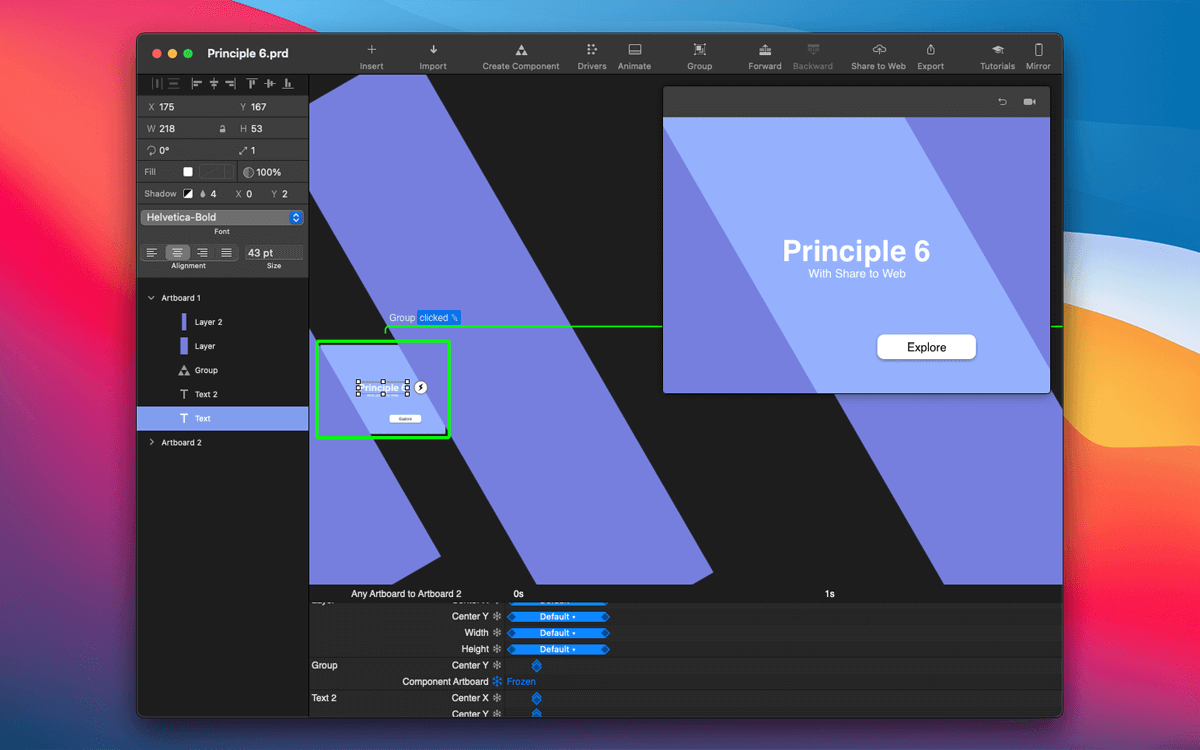1200x750 pixels.
Task: Click the Fill image/gradient well
Action: tap(217, 172)
